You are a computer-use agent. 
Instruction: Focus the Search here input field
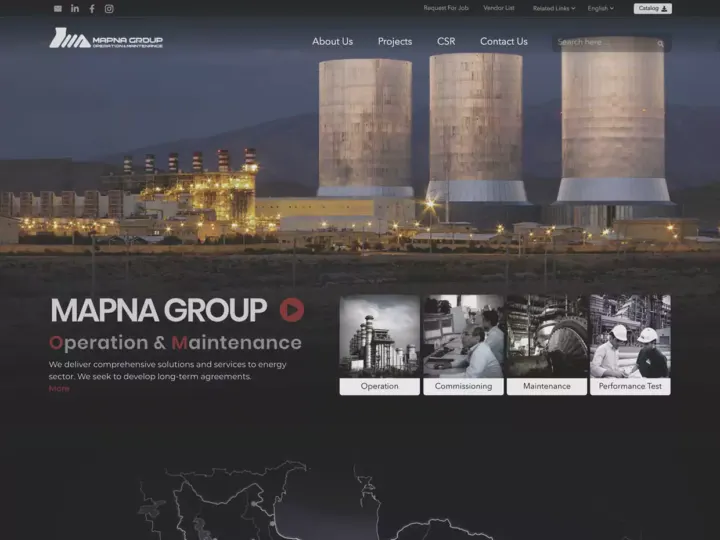tap(606, 42)
